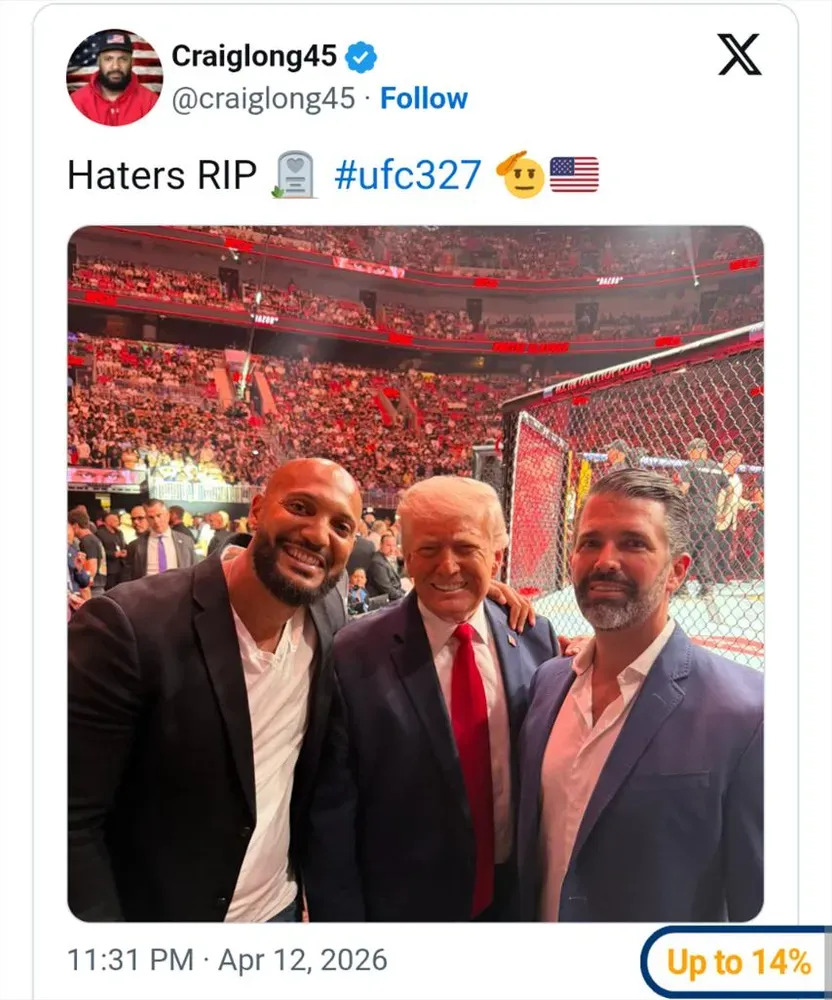Open the attached arena photo
This screenshot has height=1000, width=832.
[416, 573]
